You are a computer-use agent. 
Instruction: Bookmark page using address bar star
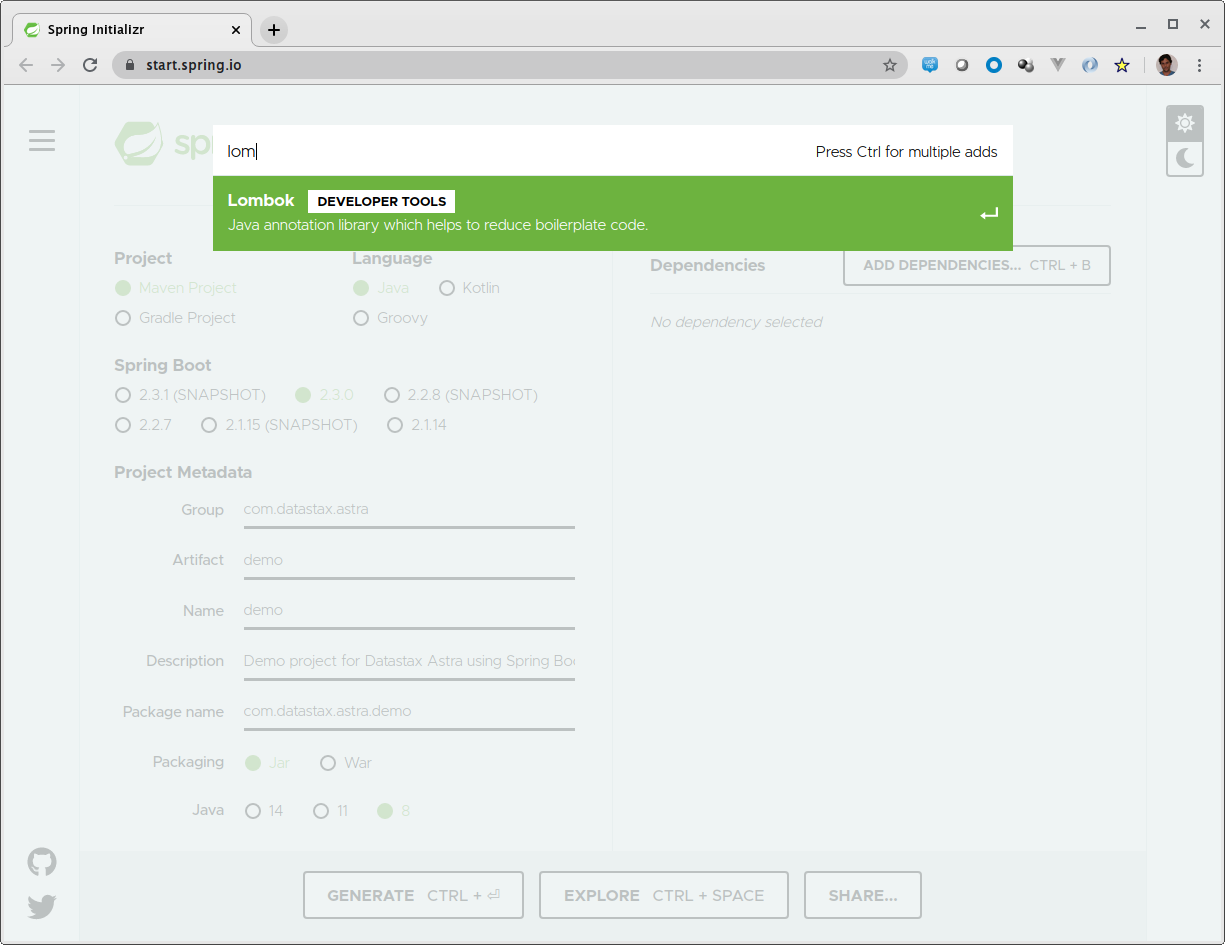[x=889, y=65]
